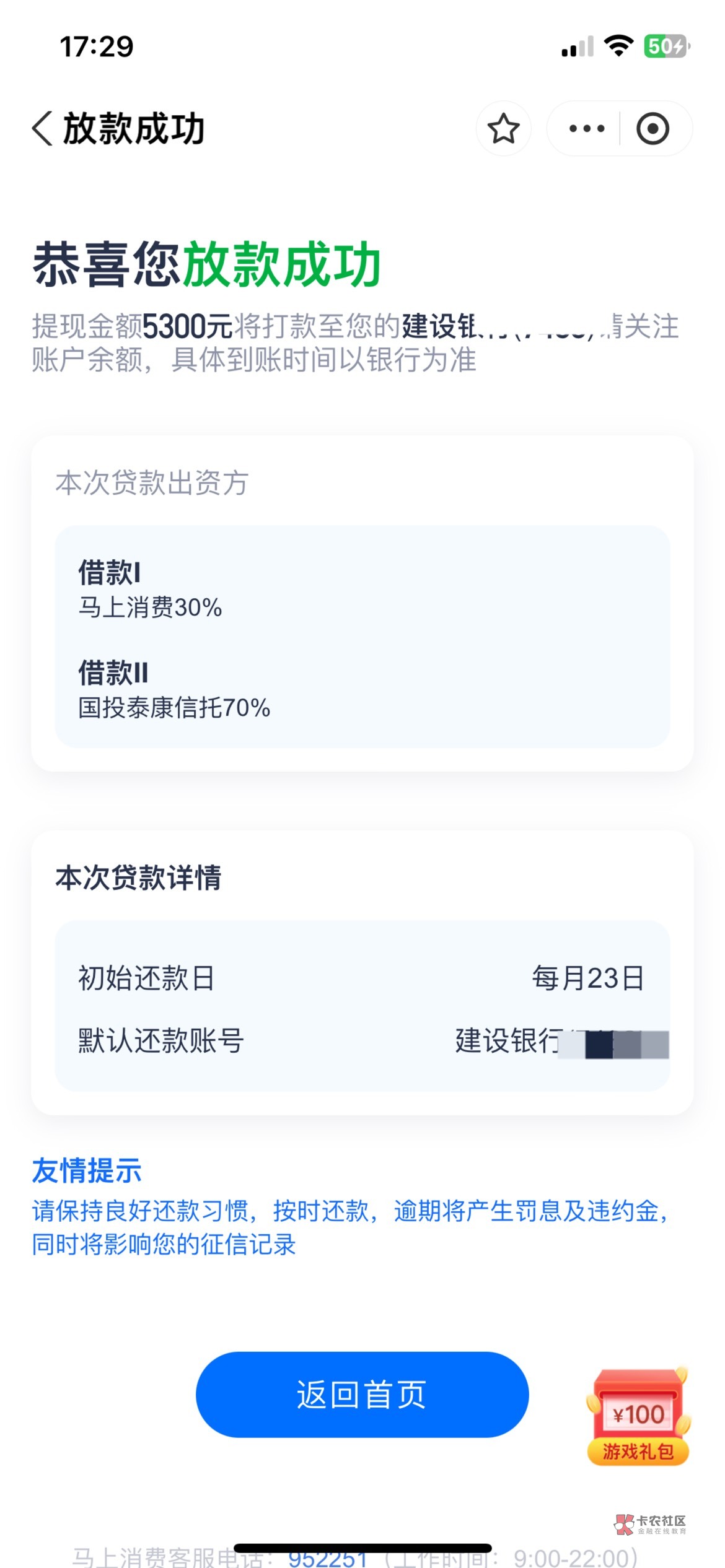Tap the 初始还款日 row
Screen dimensions: 725x1568
click(x=362, y=978)
